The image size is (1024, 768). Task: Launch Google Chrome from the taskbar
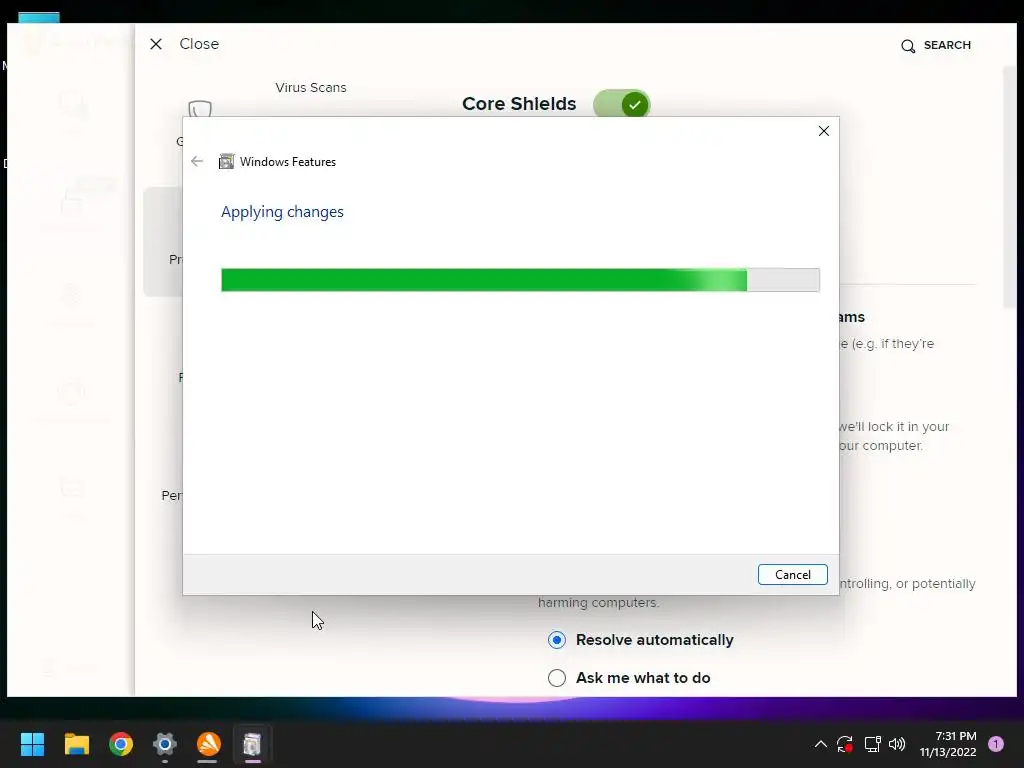[x=121, y=744]
